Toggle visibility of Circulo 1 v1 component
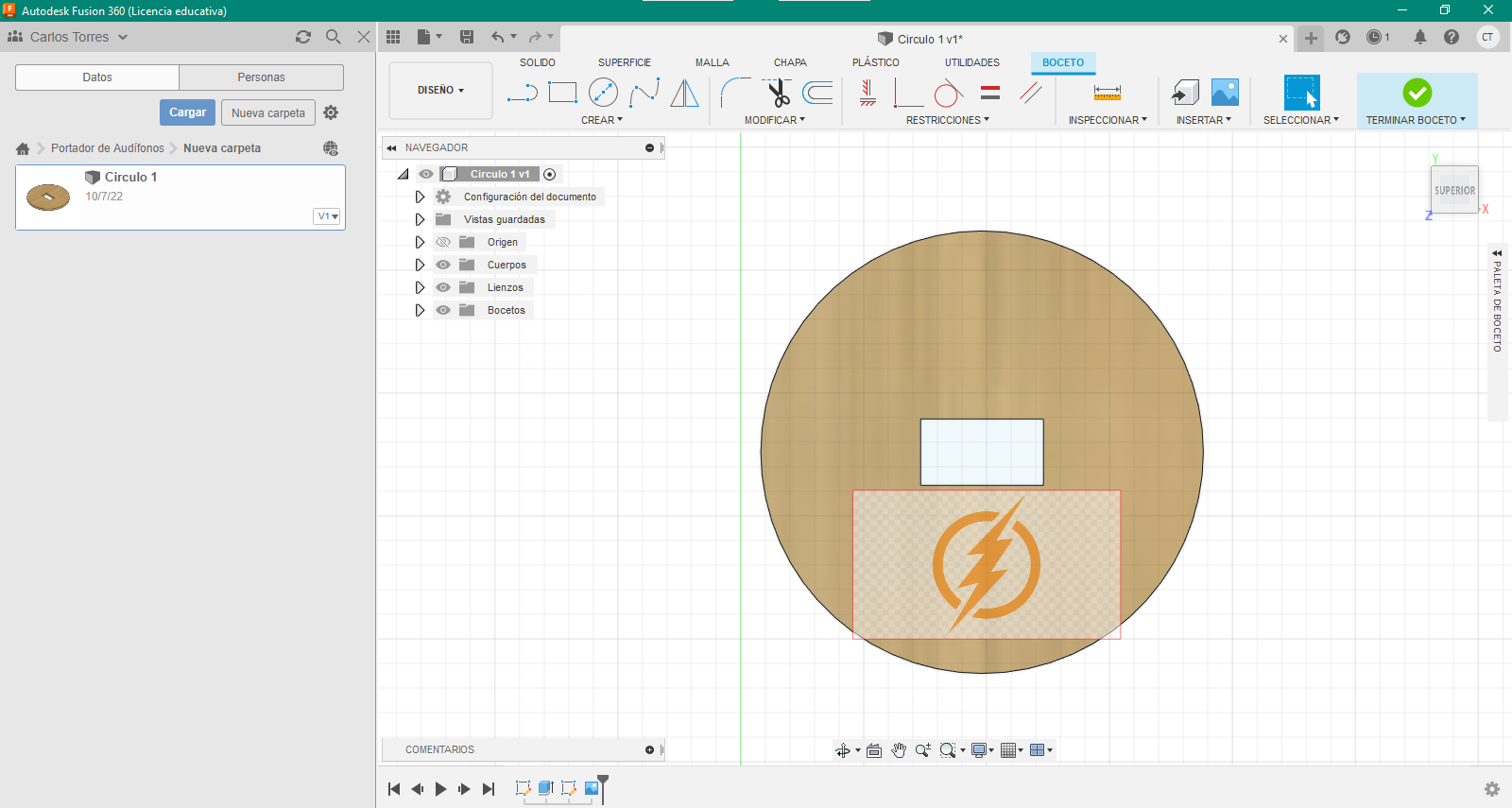Image resolution: width=1512 pixels, height=808 pixels. click(426, 174)
